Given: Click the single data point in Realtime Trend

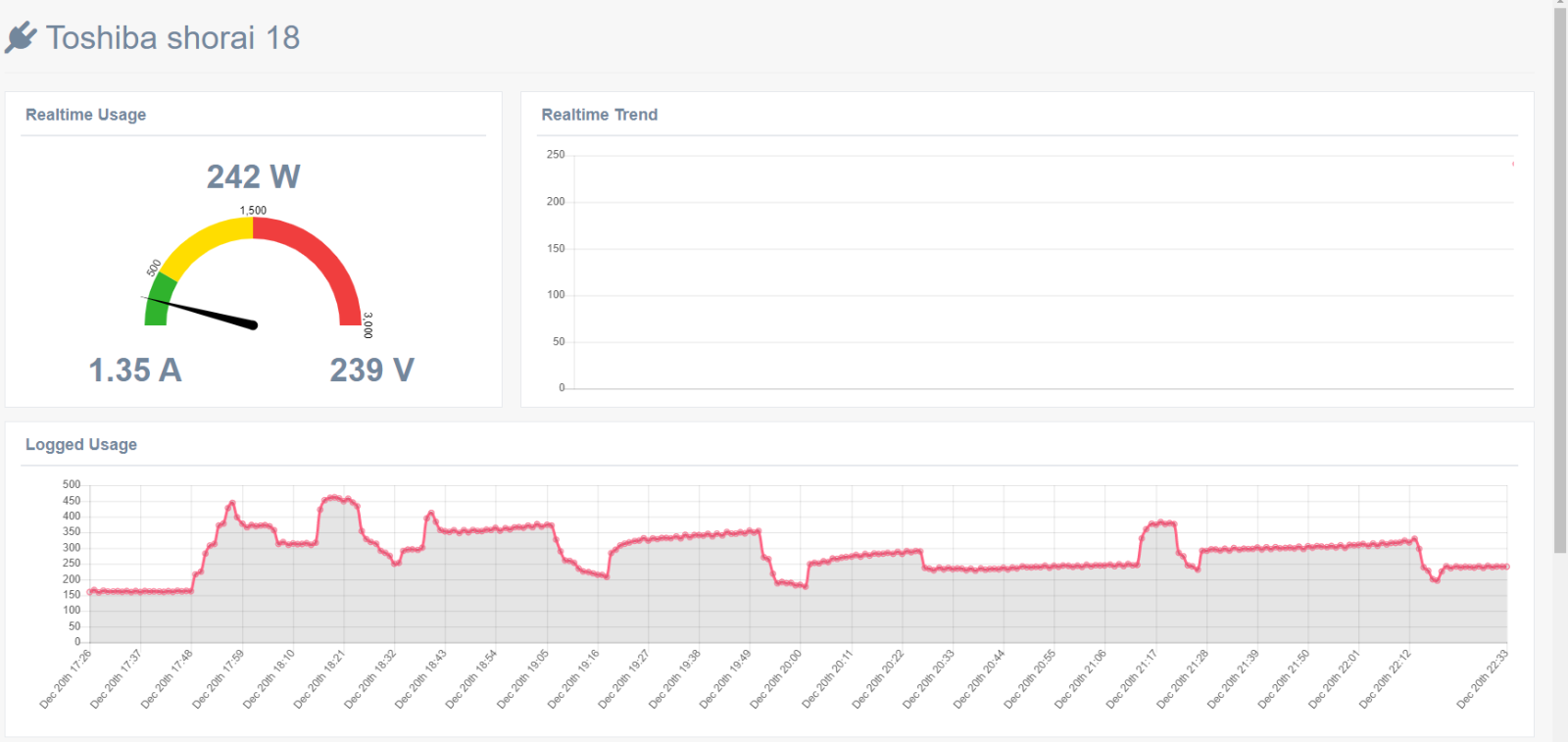Looking at the screenshot, I should coord(1513,164).
